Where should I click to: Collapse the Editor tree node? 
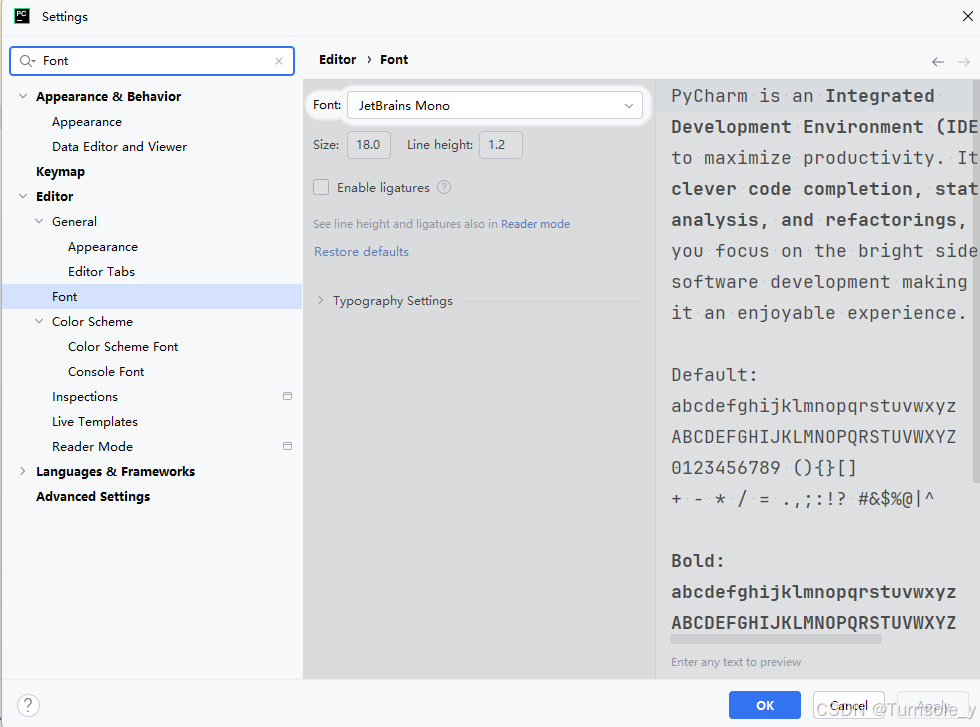pos(23,196)
